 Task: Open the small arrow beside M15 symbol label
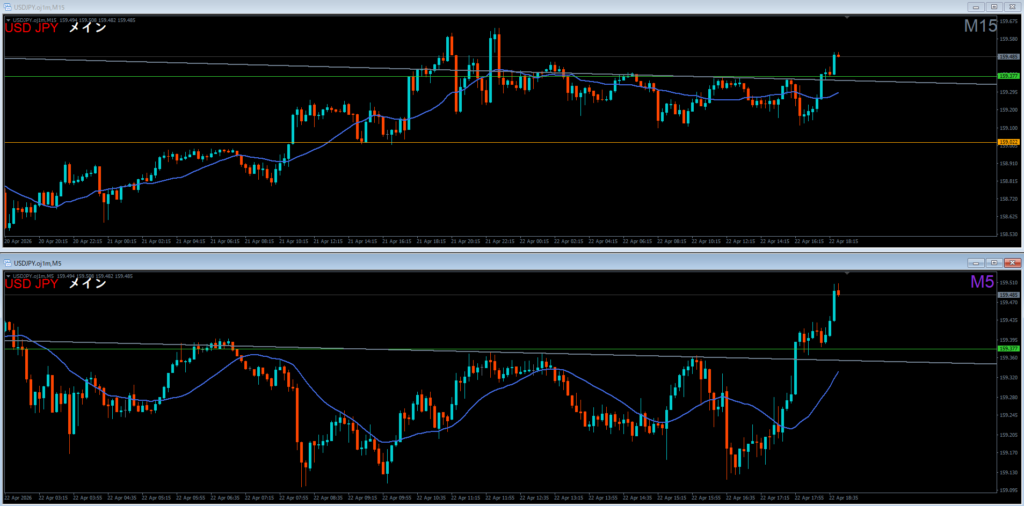8,20
